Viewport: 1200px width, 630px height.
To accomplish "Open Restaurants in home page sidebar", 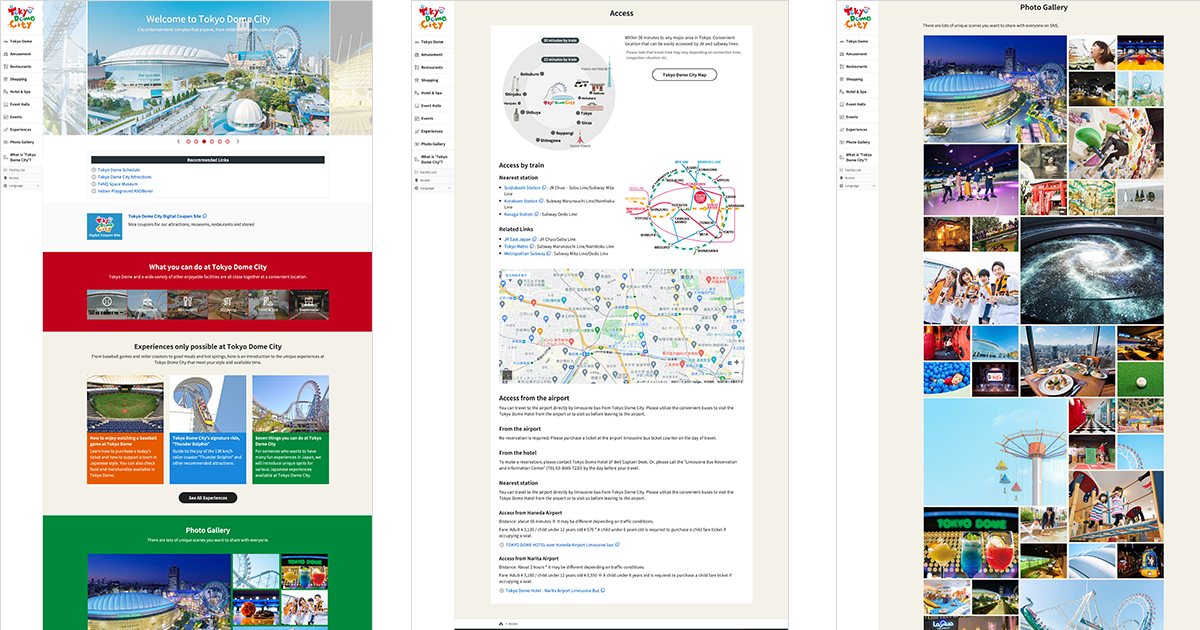I will 21,67.
